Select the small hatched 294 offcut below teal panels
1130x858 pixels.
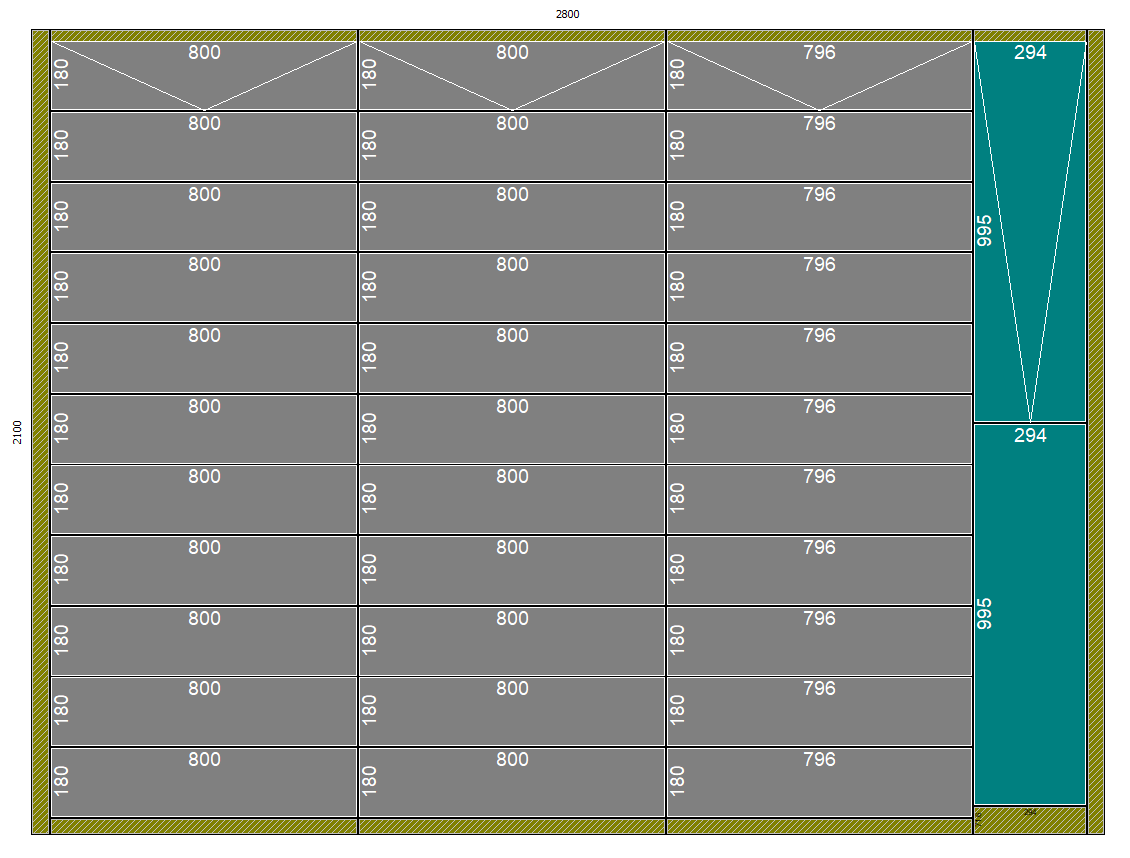(1030, 820)
